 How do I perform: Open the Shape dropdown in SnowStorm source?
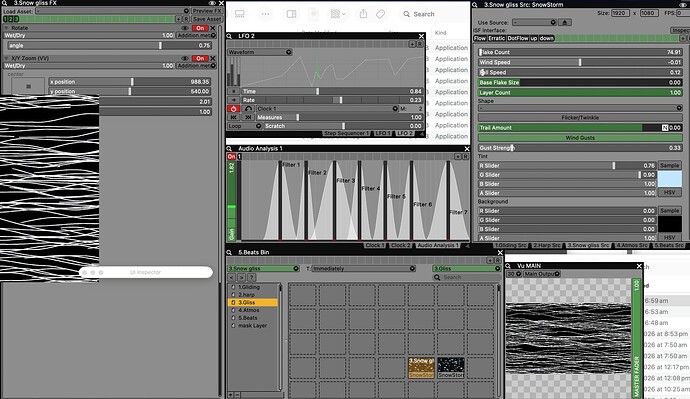[580, 108]
